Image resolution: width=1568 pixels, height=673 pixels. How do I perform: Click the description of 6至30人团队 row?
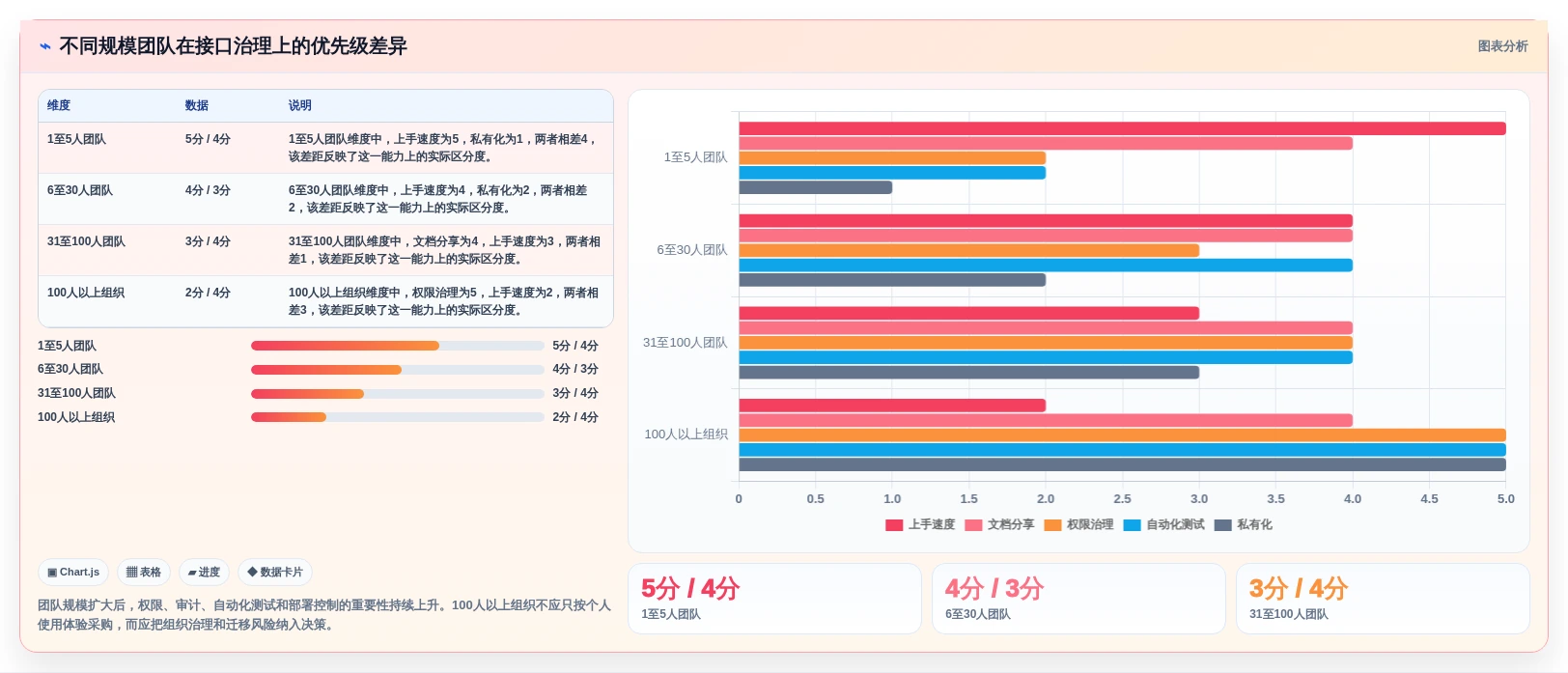[437, 199]
